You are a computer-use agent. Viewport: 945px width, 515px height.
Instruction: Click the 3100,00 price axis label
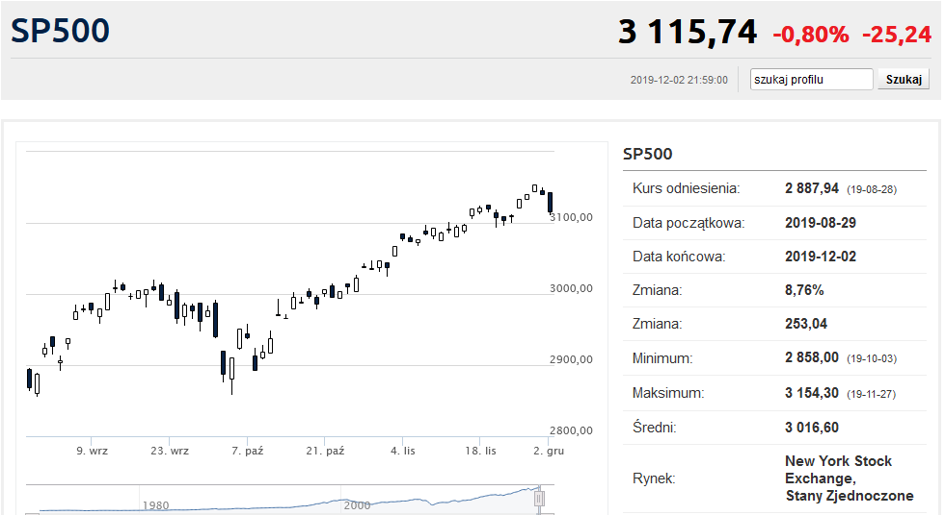(x=572, y=217)
